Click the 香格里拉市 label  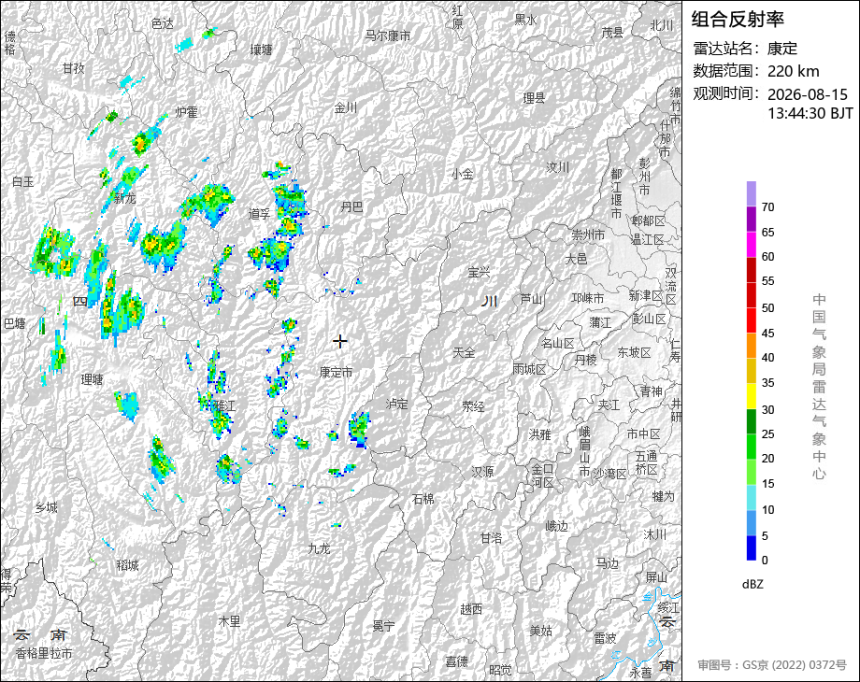[x=44, y=653]
